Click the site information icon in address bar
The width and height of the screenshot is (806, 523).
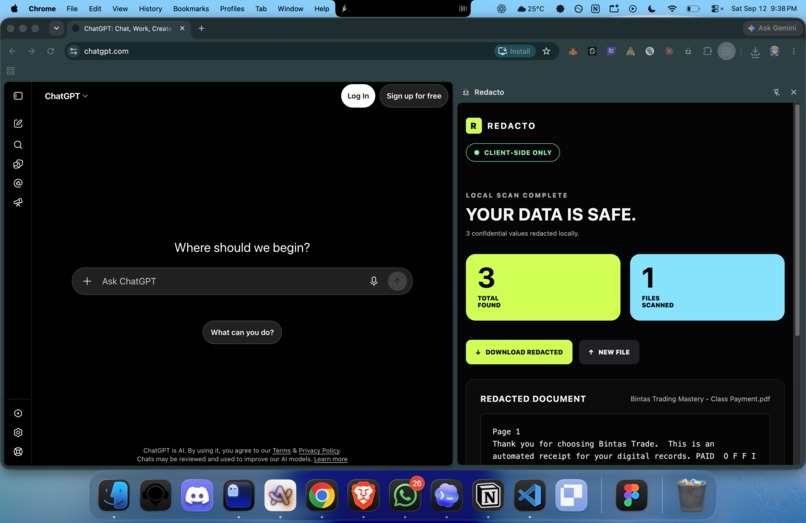[x=74, y=51]
